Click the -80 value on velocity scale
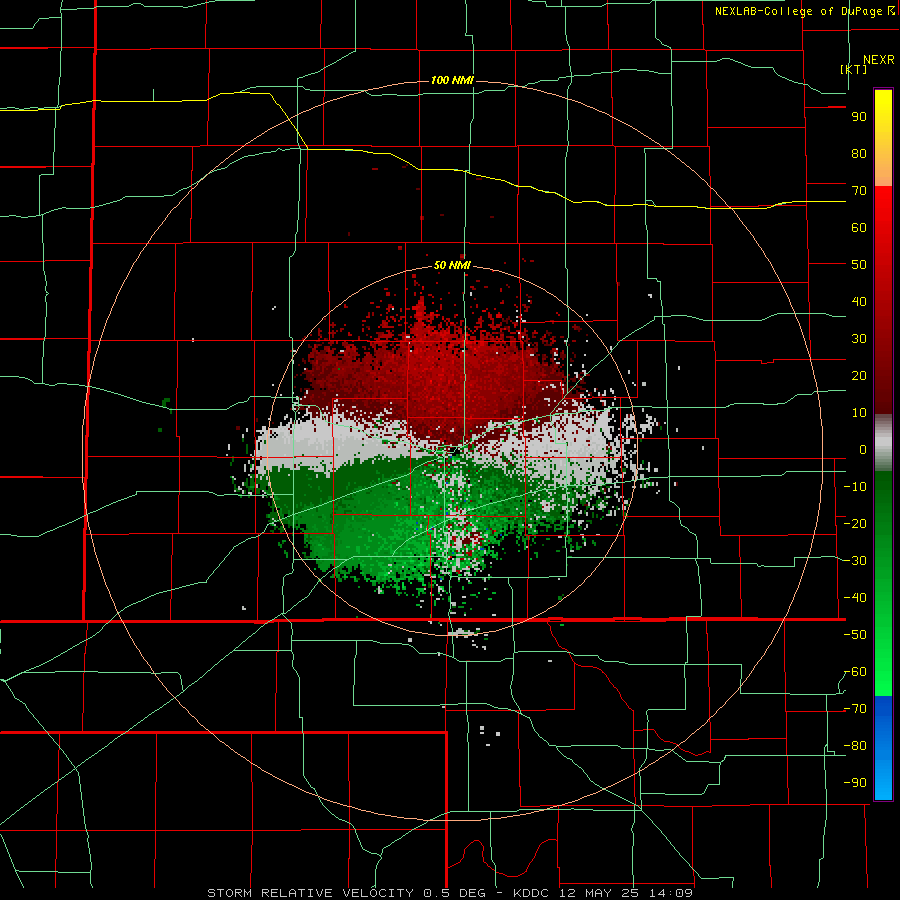The height and width of the screenshot is (900, 900). (855, 746)
